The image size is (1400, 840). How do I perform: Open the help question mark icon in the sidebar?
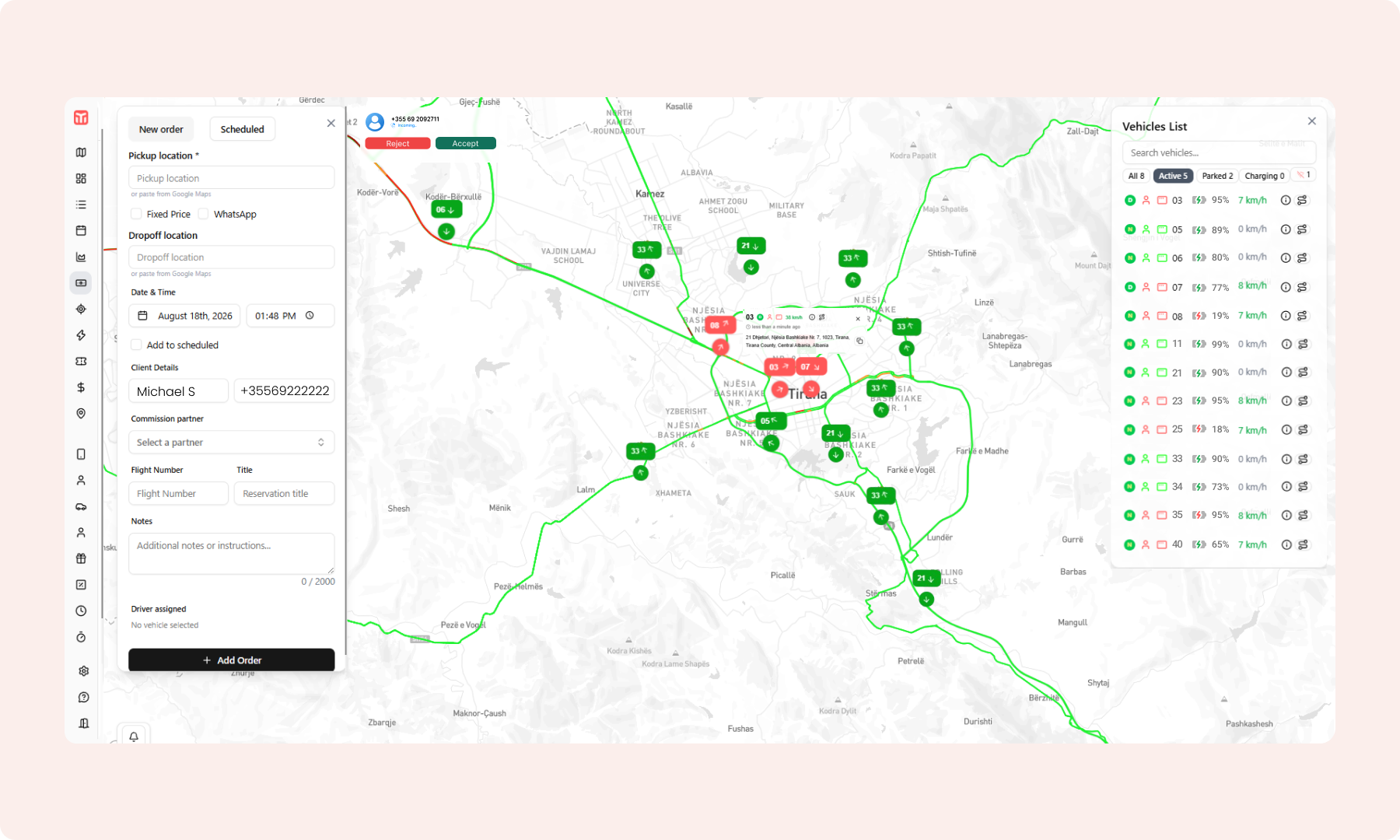(x=83, y=697)
